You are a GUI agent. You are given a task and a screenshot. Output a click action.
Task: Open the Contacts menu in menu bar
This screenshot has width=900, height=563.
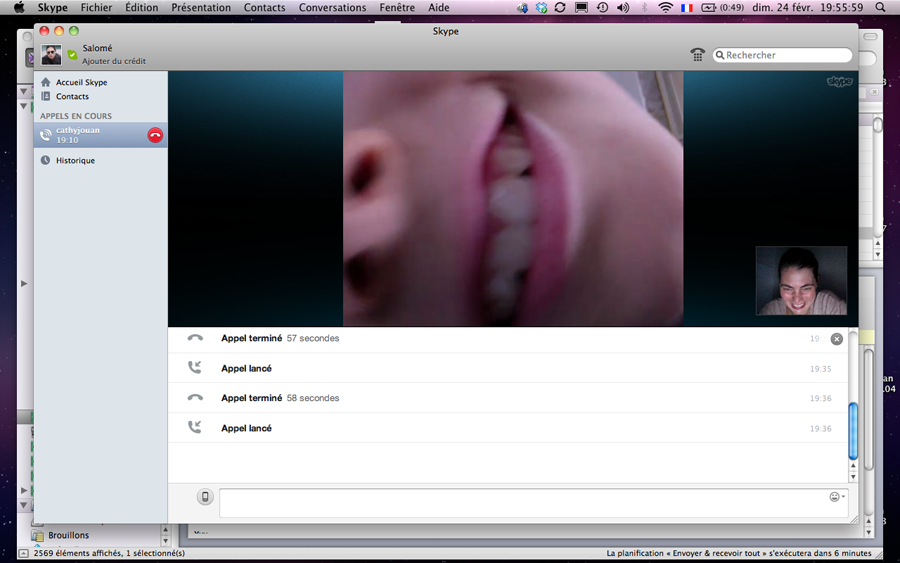tap(265, 7)
